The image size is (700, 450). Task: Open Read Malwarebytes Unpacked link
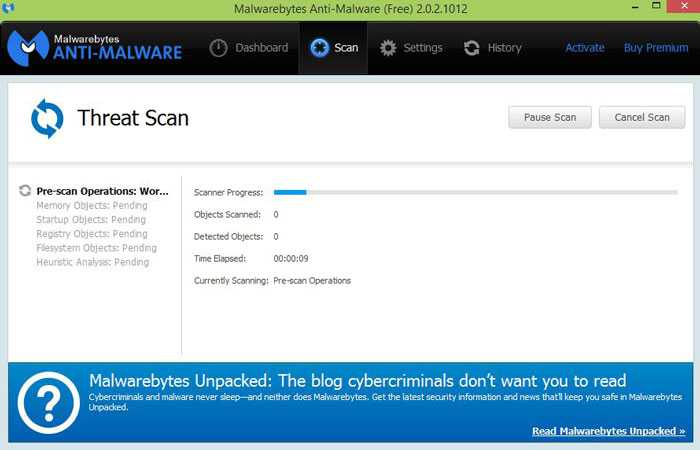tap(608, 431)
